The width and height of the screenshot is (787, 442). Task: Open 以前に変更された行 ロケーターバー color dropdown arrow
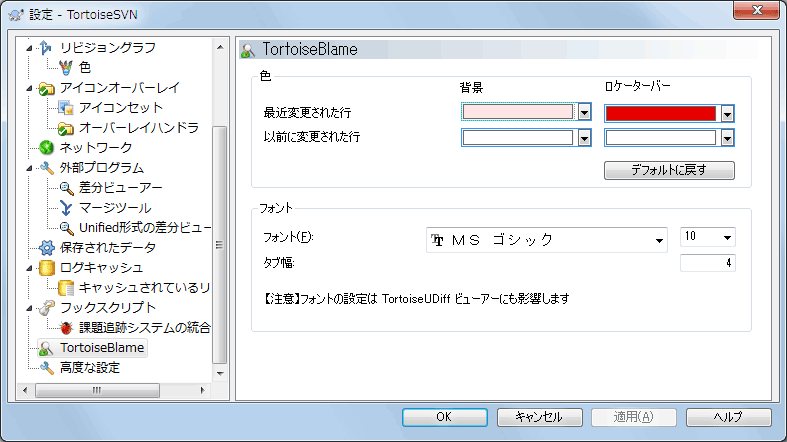pyautogui.click(x=728, y=137)
